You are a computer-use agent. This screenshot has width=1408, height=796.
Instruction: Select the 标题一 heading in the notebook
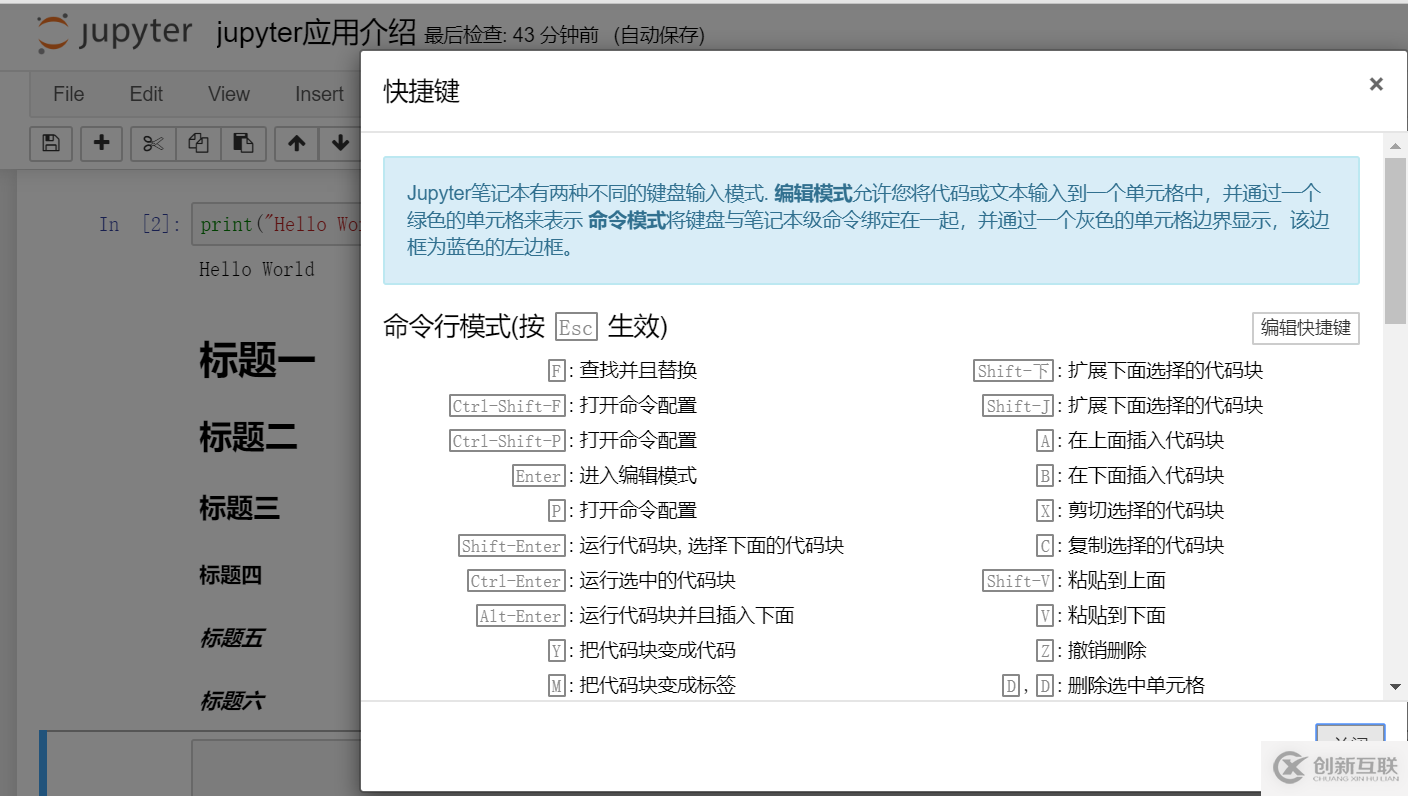(x=257, y=361)
